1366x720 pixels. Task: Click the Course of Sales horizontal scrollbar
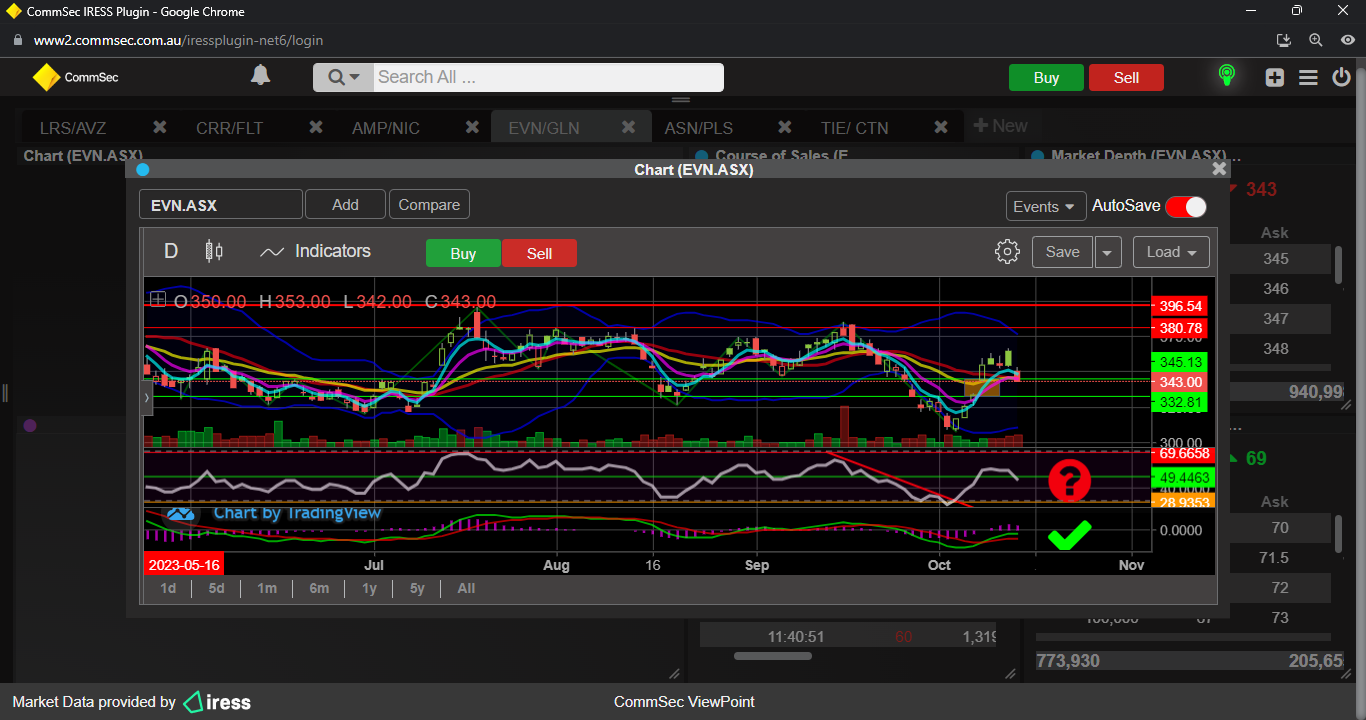coord(773,657)
